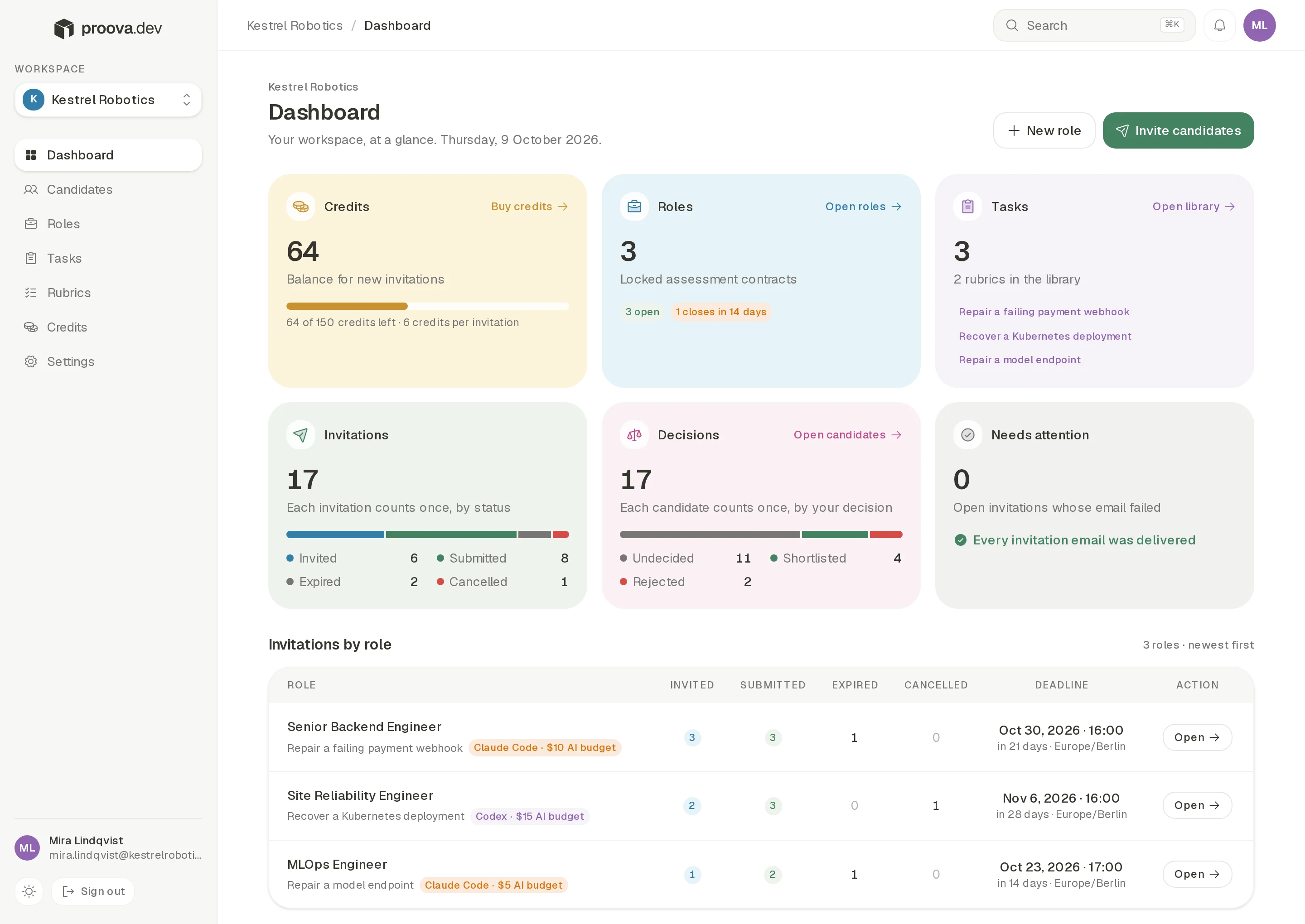Open the ML user avatar in the header
Screen dimensions: 1305x924
(1259, 26)
